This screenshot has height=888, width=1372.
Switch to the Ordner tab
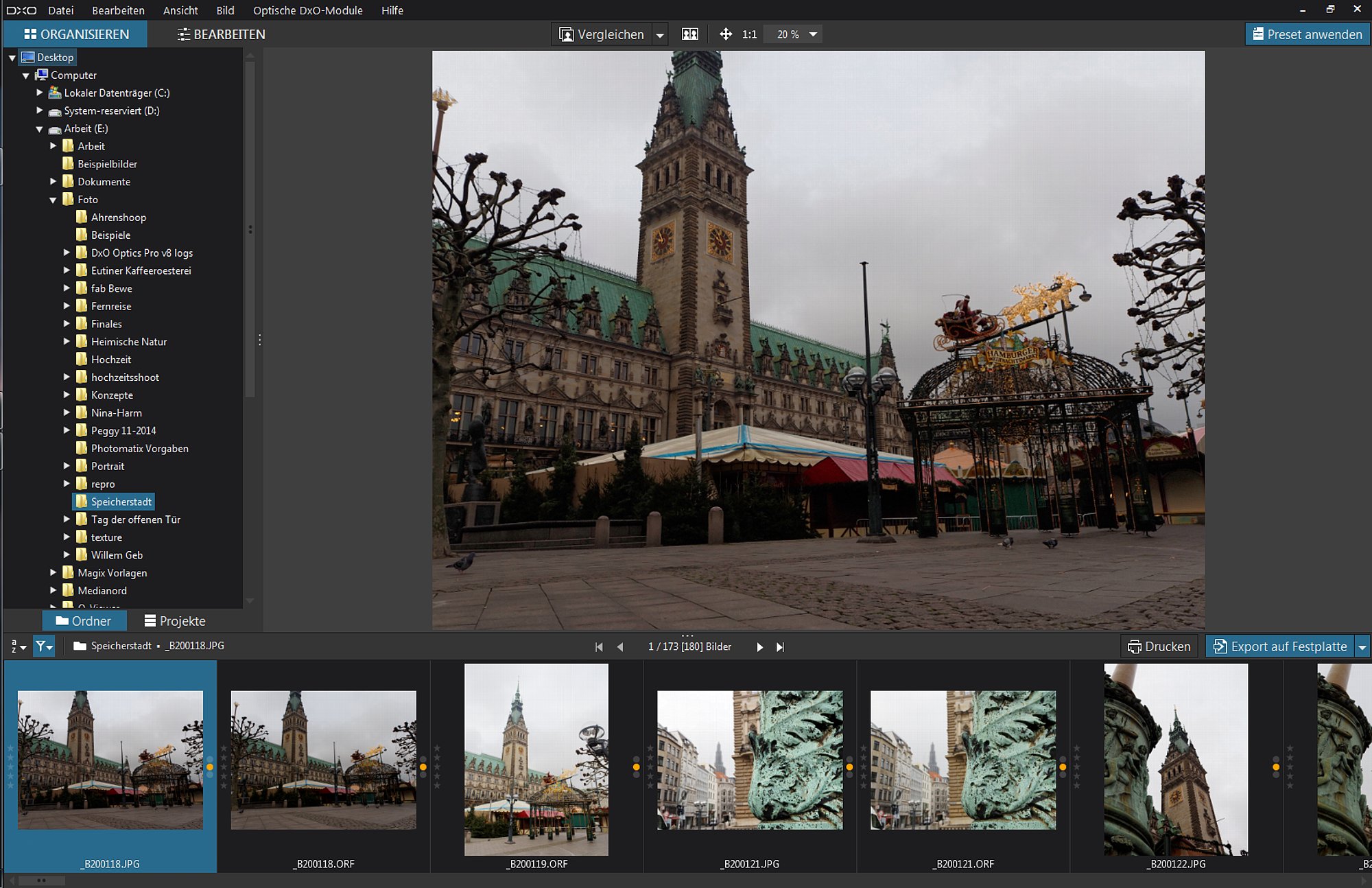coord(84,621)
